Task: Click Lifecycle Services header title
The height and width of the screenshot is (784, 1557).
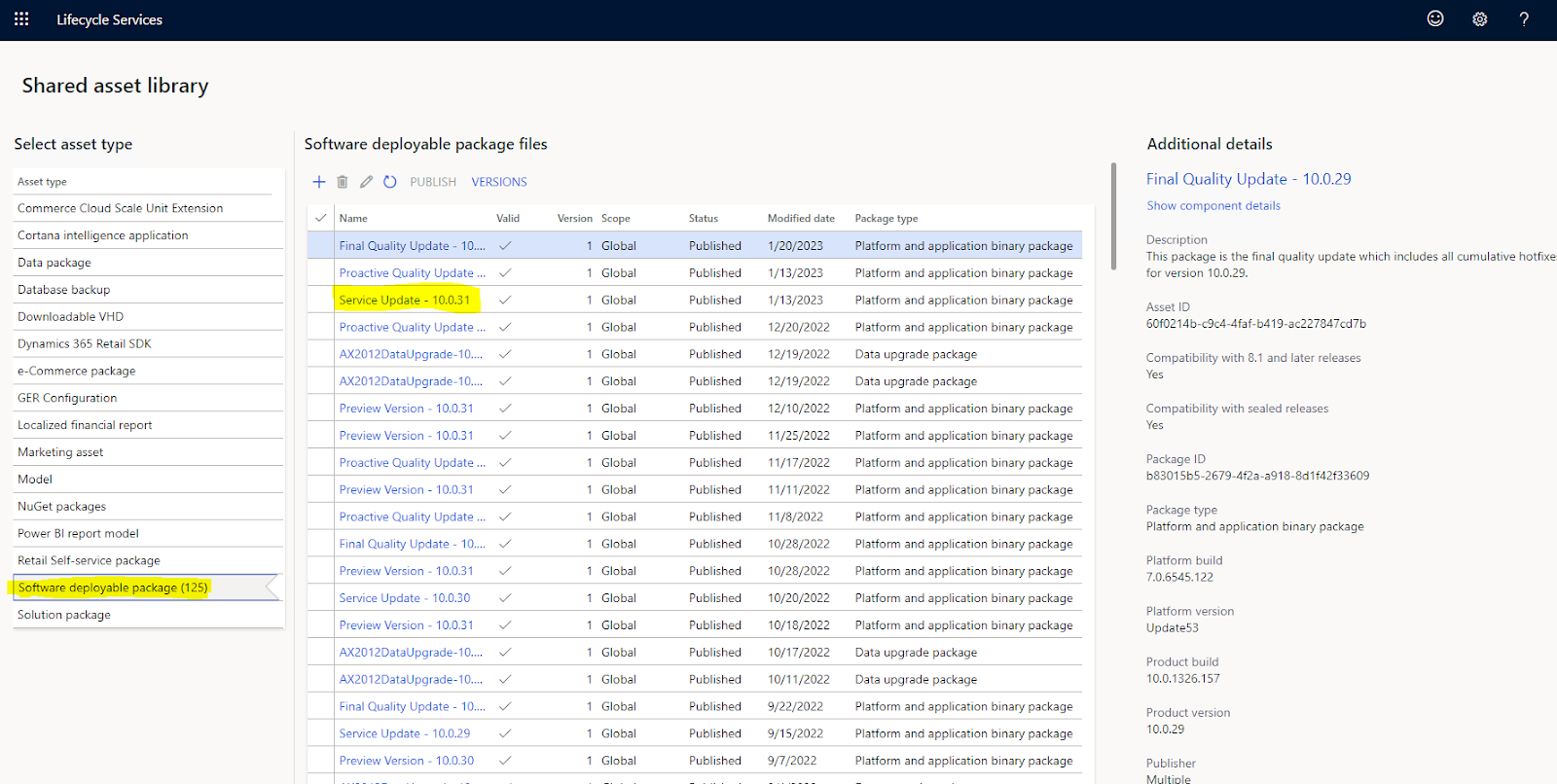Action: coord(109,19)
